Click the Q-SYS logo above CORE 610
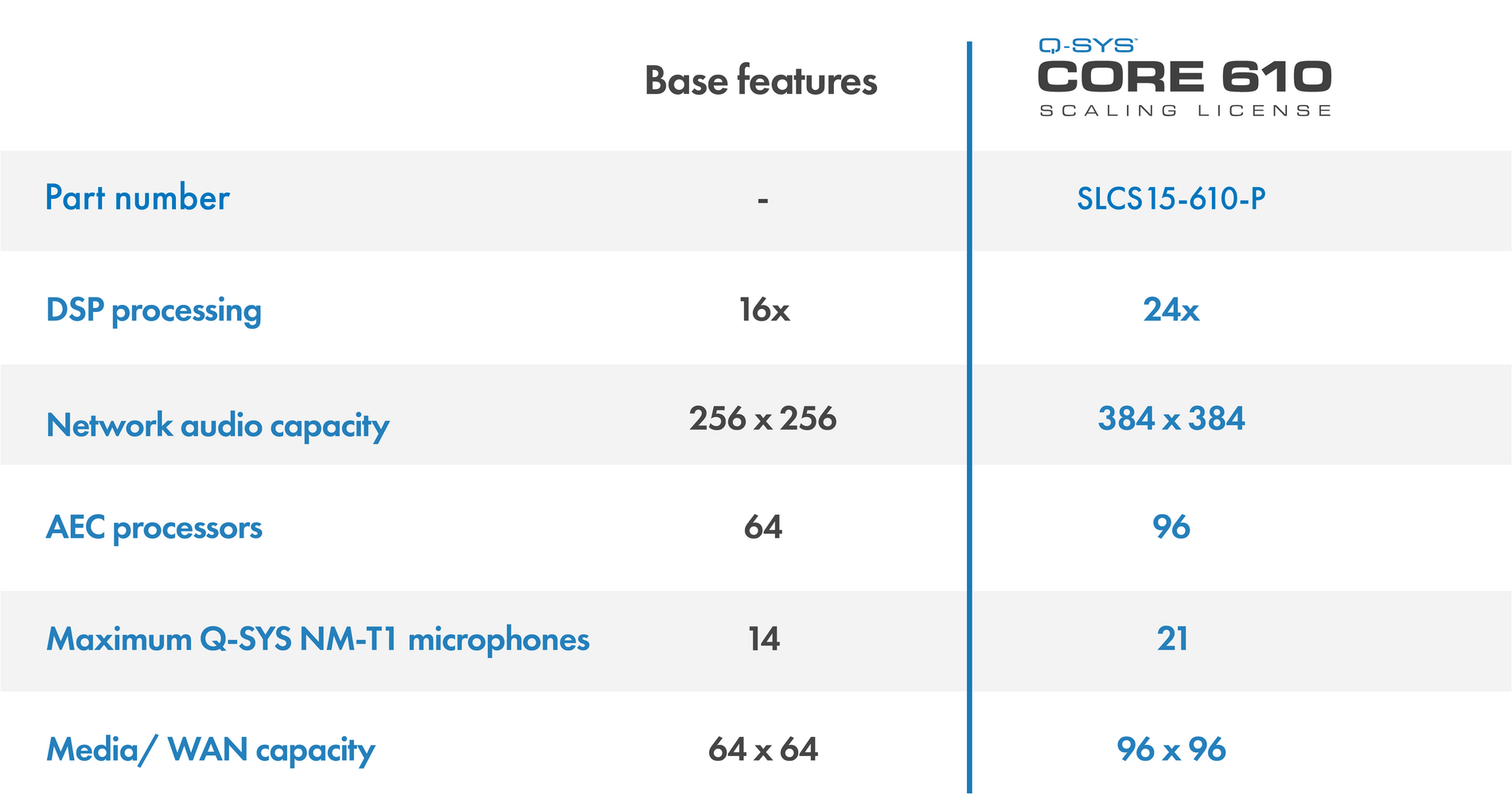The image size is (1512, 795). point(1088,45)
